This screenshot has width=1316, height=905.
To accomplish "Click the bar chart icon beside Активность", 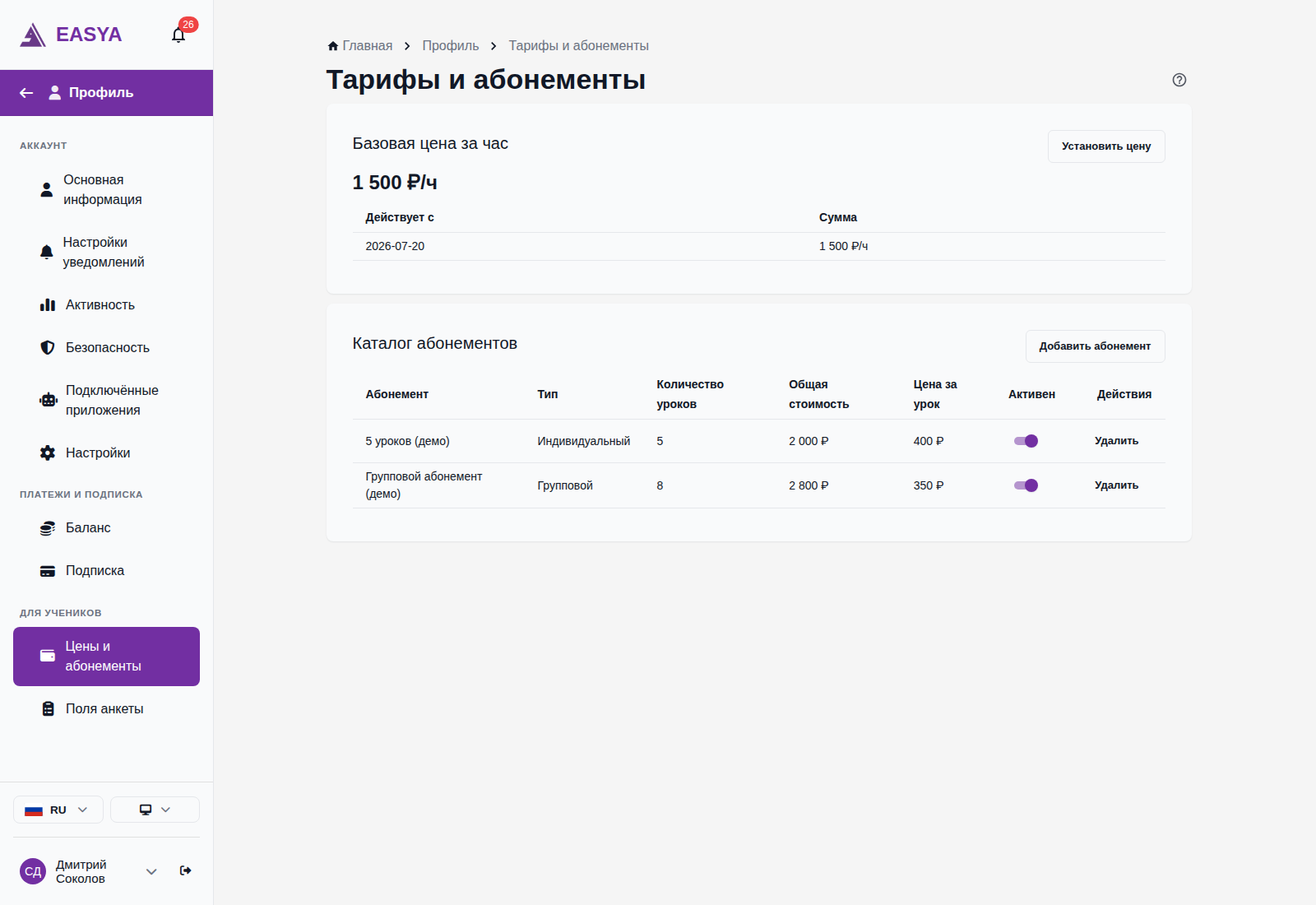I will point(48,305).
